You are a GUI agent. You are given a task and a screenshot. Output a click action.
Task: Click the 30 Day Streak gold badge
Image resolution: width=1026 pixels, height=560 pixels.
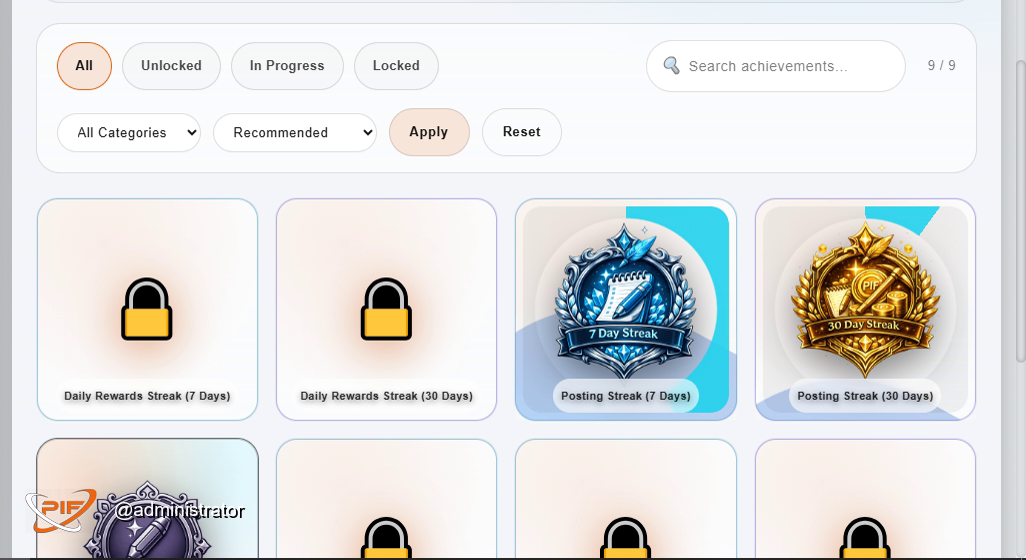coord(864,298)
